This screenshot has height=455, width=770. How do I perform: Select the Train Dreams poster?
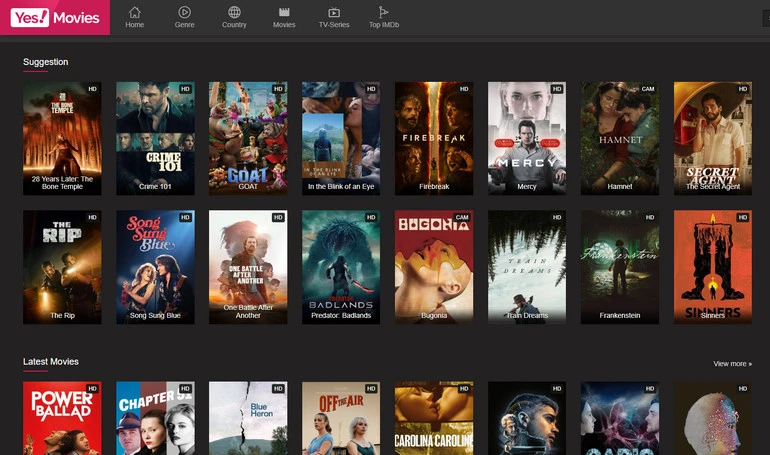[x=527, y=267]
